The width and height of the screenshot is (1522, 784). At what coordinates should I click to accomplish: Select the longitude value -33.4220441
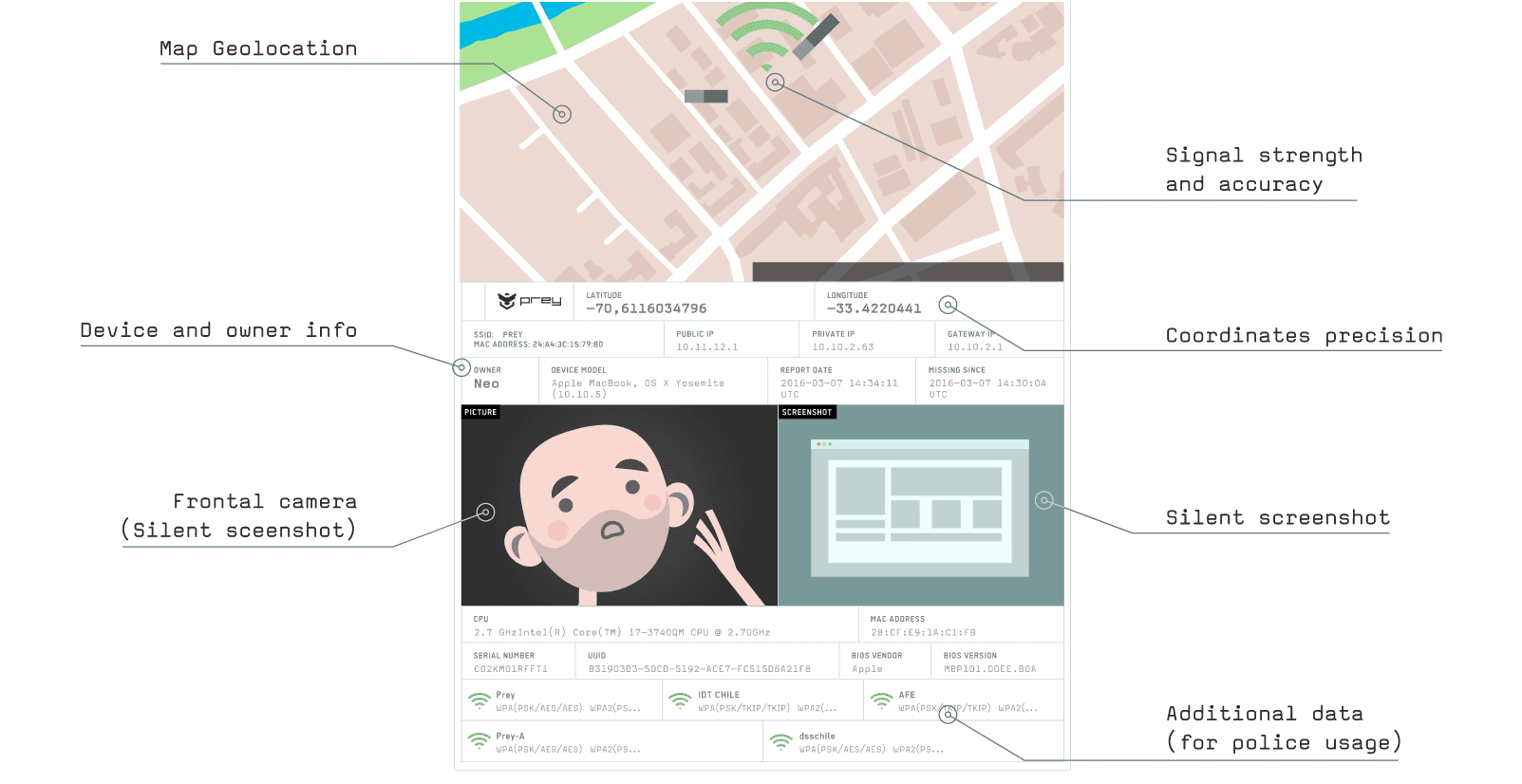pyautogui.click(x=874, y=308)
